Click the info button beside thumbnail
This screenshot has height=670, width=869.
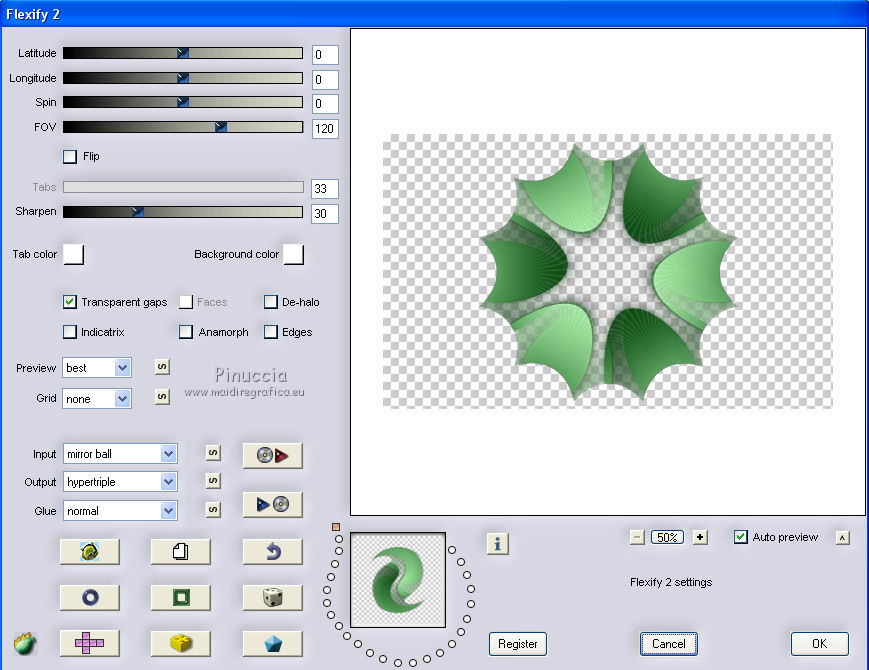pyautogui.click(x=498, y=544)
